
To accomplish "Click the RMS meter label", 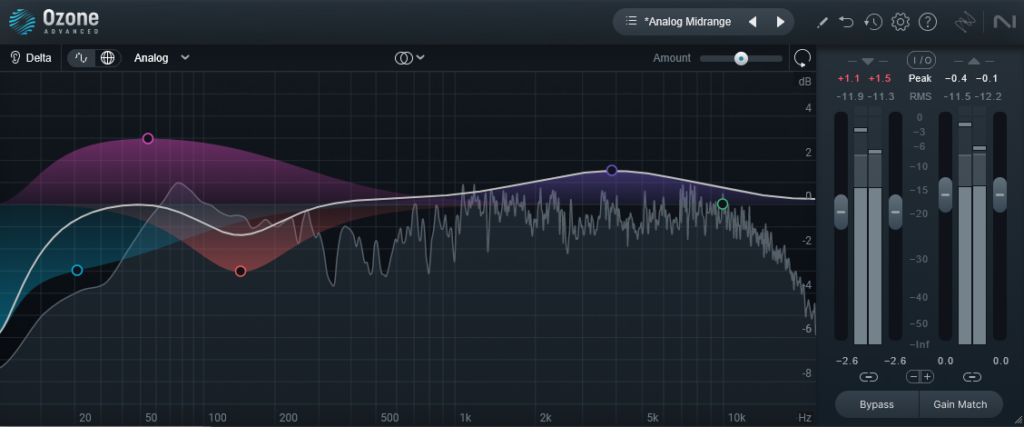I will [x=920, y=97].
